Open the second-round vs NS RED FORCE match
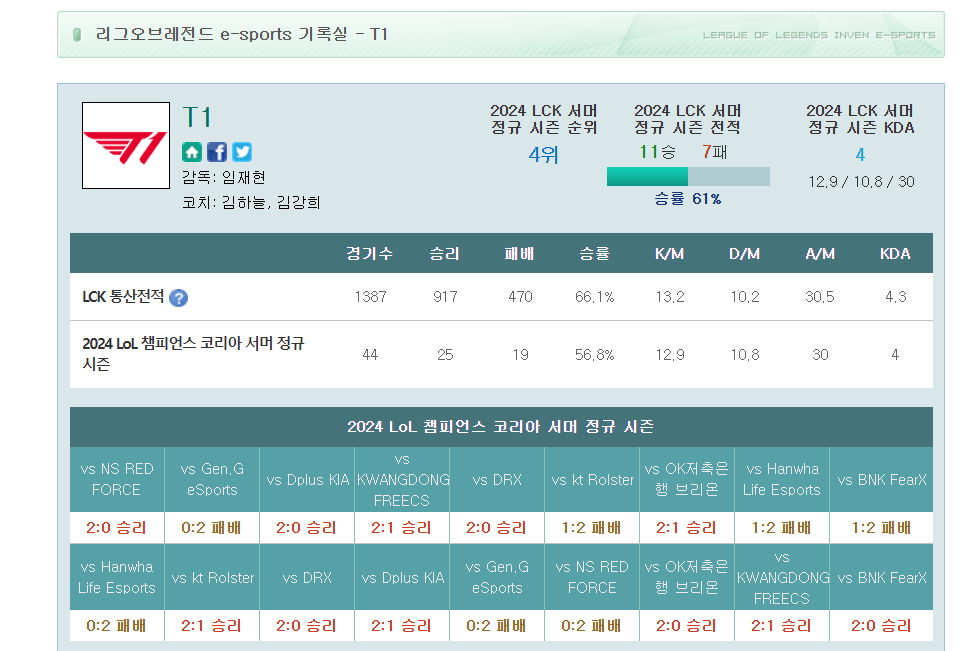This screenshot has height=651, width=977. pyautogui.click(x=592, y=577)
